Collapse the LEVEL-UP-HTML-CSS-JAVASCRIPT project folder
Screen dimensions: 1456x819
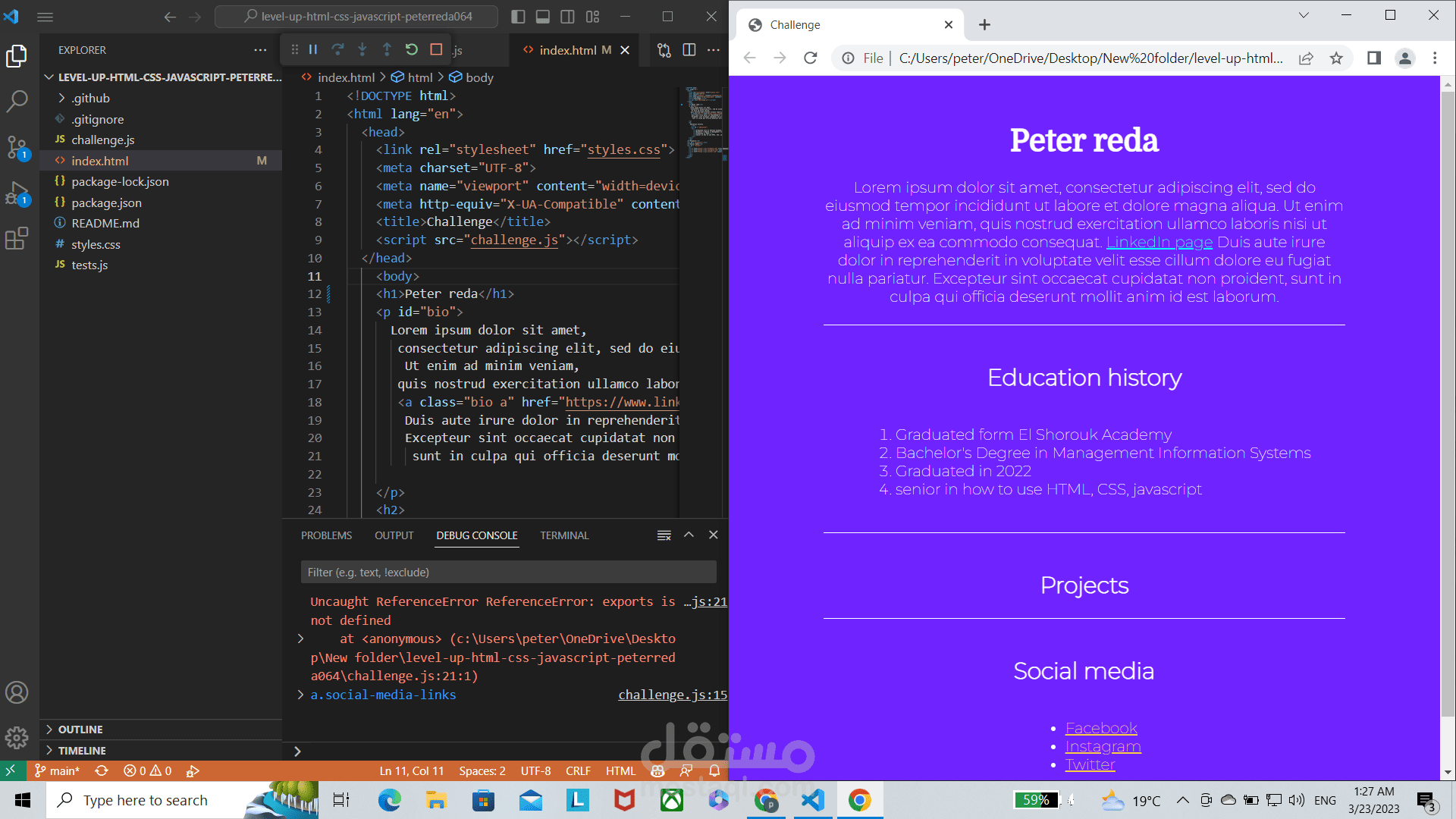pyautogui.click(x=162, y=77)
